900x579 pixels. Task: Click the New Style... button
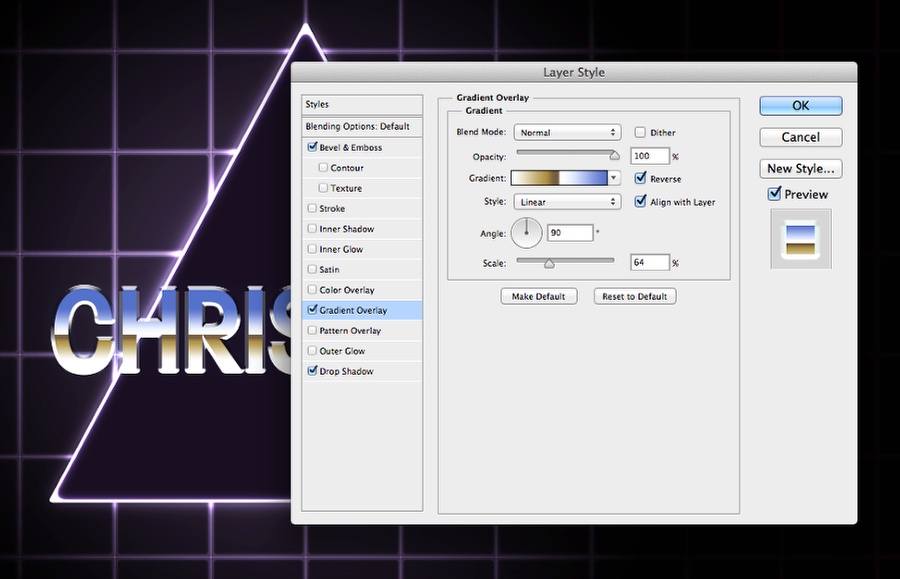[801, 169]
